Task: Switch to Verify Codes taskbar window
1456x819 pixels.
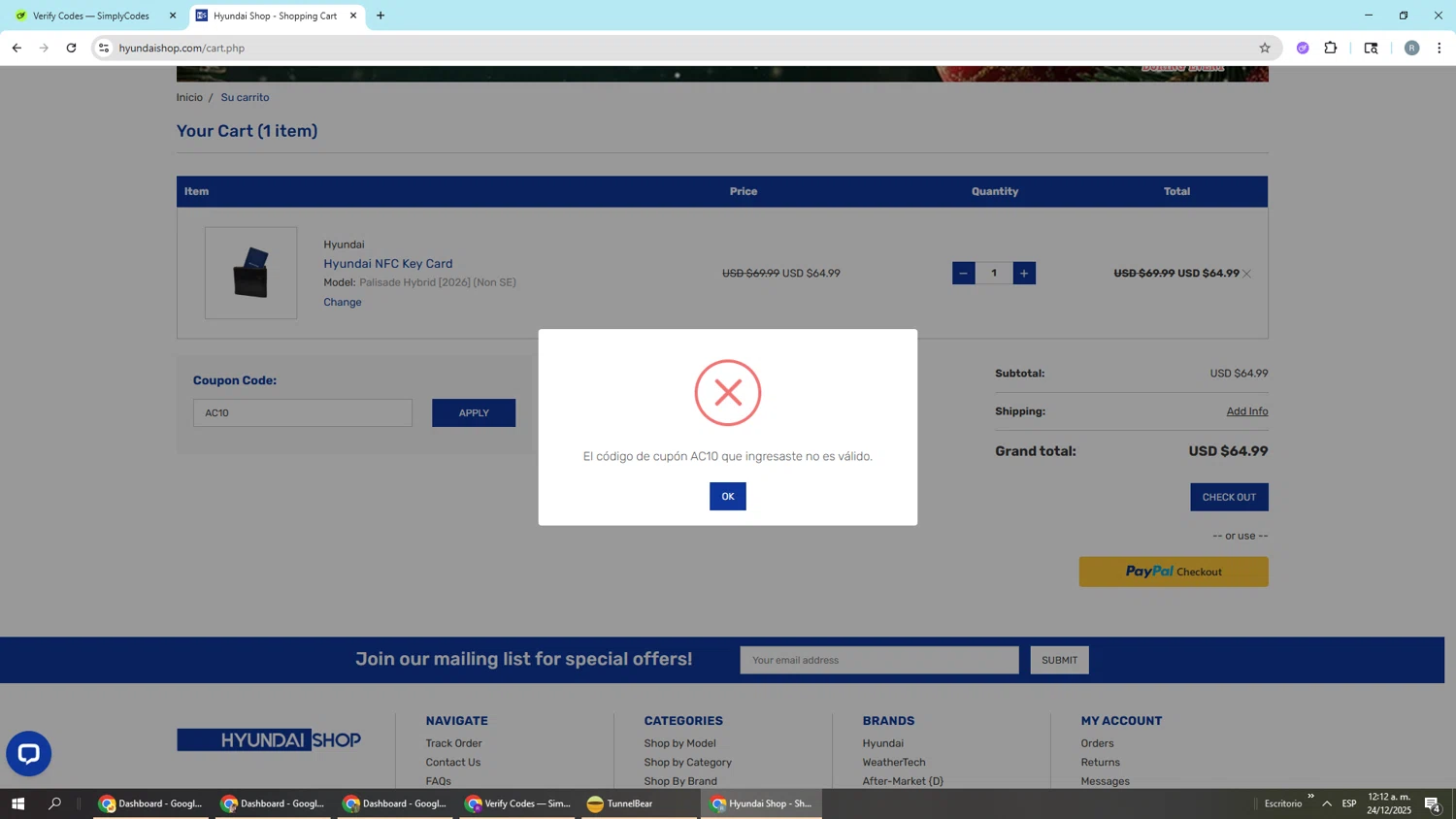Action: (517, 803)
